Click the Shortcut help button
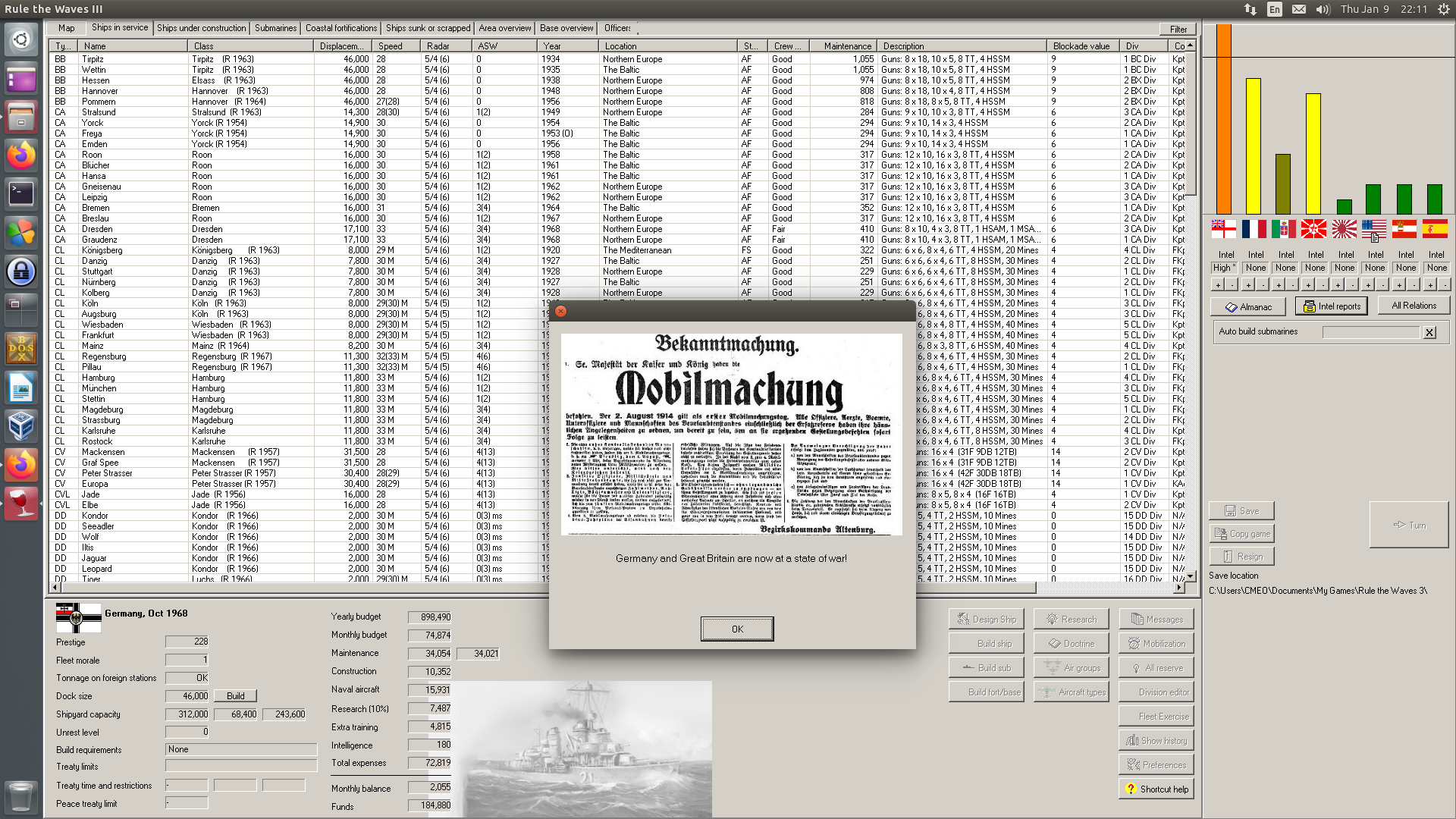 pos(1156,789)
